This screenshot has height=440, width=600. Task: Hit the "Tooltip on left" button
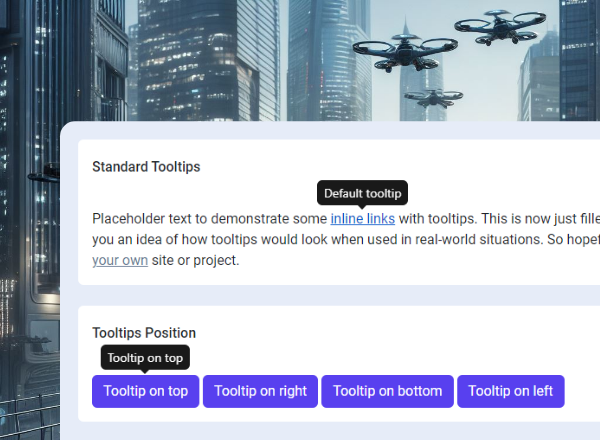(x=510, y=392)
